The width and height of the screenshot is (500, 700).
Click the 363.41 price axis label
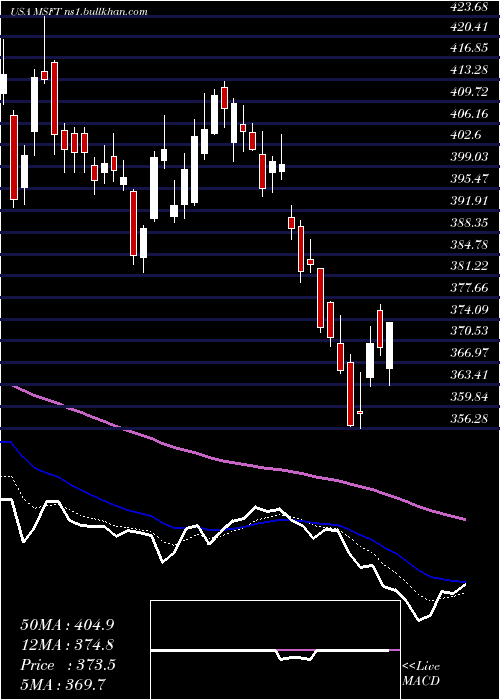pyautogui.click(x=469, y=375)
